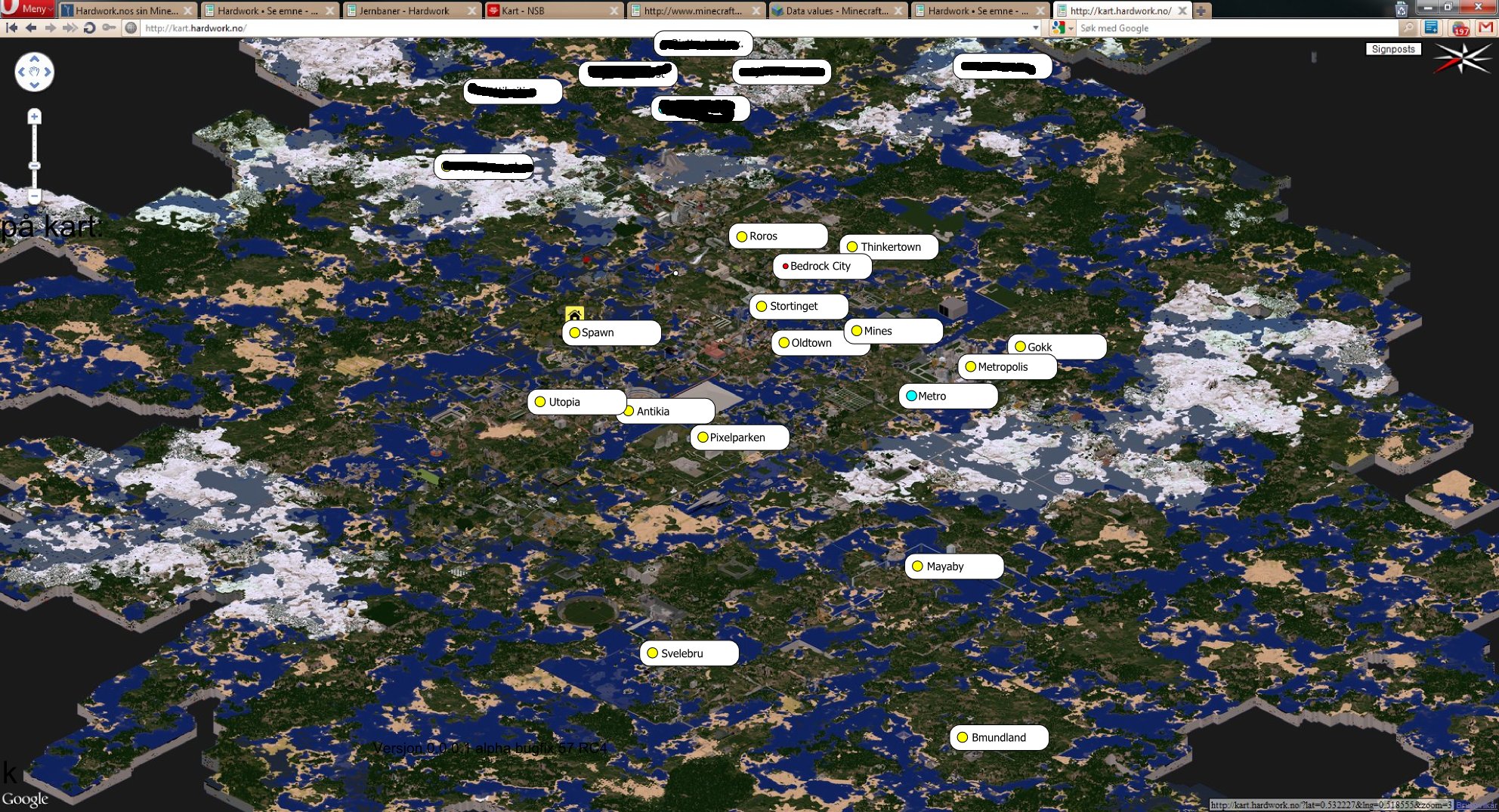Open the blue notes extension icon
1499x812 pixels.
[x=1431, y=28]
